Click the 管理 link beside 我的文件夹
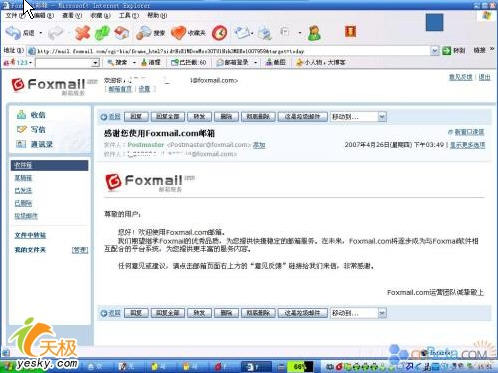 pyautogui.click(x=80, y=250)
